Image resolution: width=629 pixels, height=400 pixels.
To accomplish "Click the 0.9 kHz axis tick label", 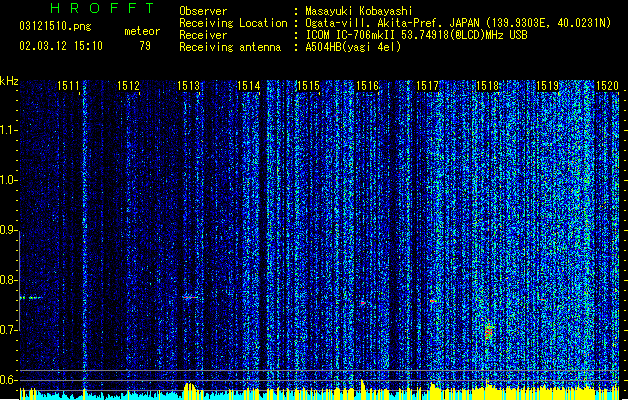I will [x=9, y=230].
